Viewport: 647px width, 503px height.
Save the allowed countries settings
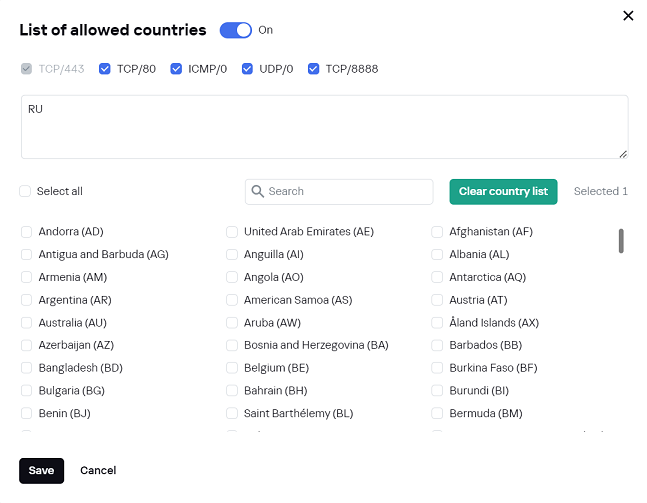click(41, 470)
